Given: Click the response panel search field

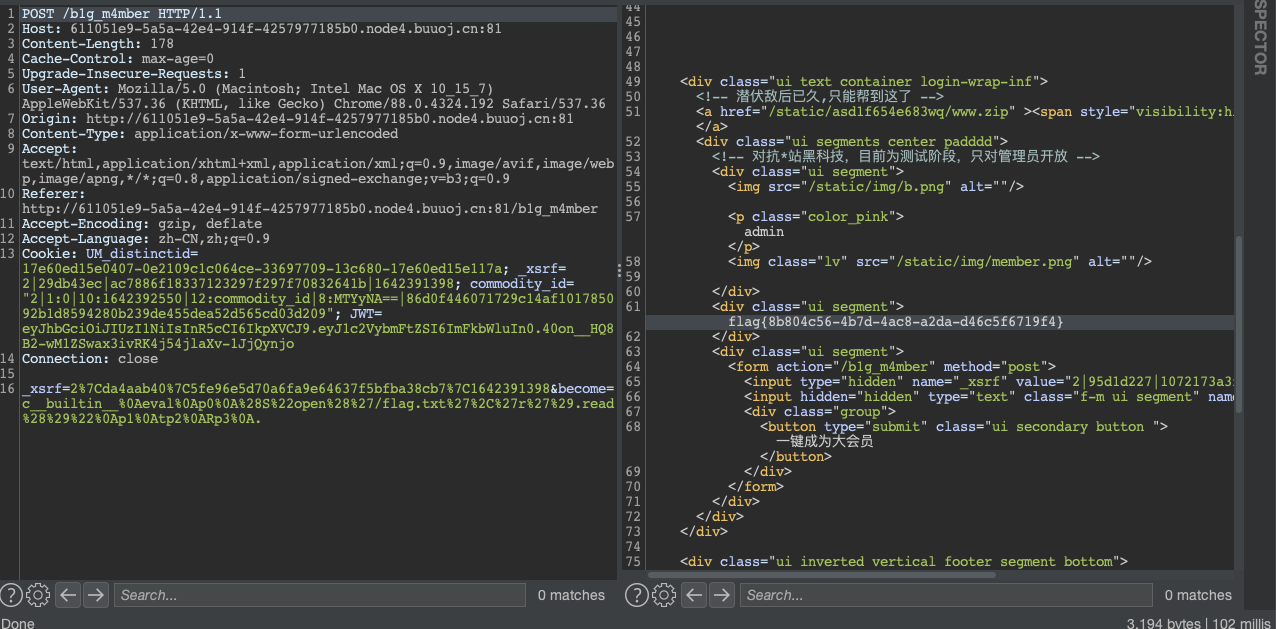Looking at the screenshot, I should pyautogui.click(x=945, y=595).
